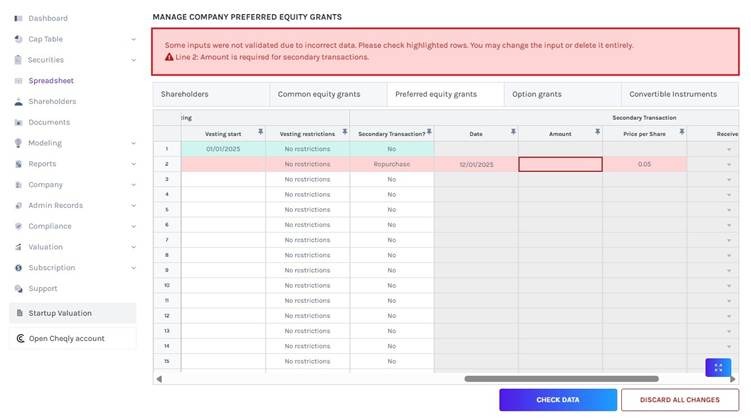Click the Documents folder icon

pos(18,122)
